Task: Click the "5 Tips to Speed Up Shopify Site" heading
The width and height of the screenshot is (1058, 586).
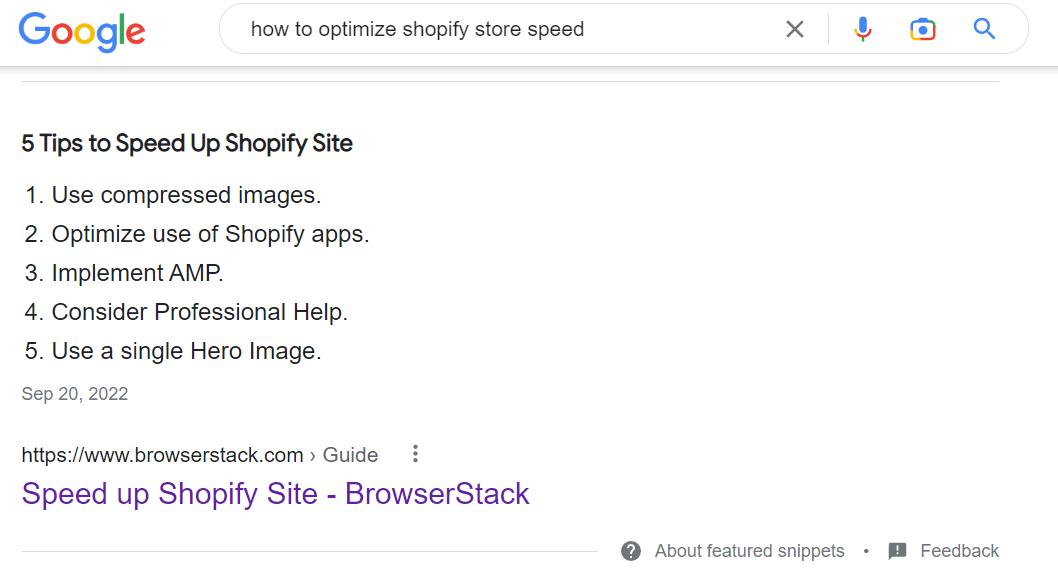Action: tap(187, 143)
